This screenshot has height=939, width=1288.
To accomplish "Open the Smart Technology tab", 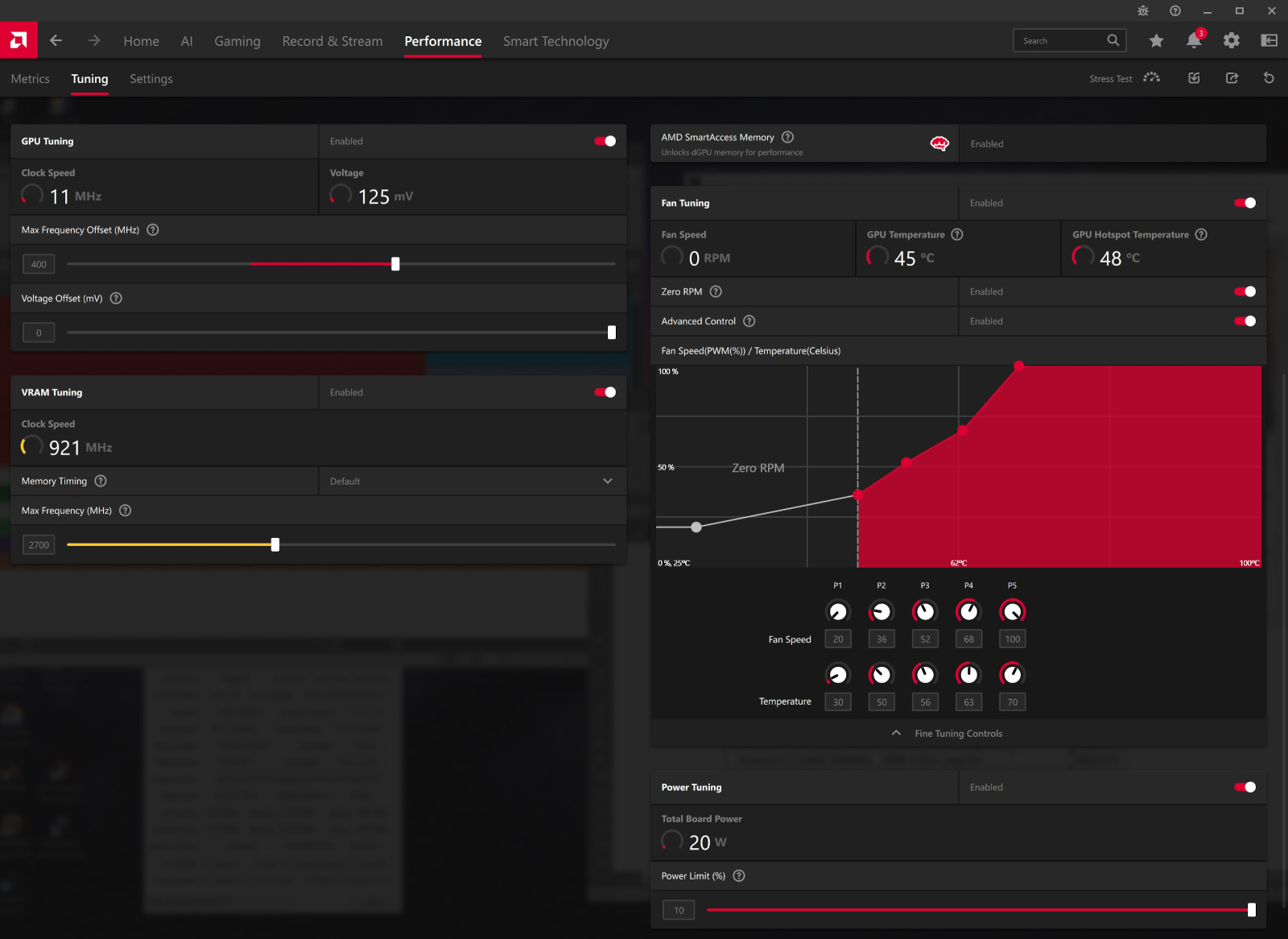I will [556, 41].
